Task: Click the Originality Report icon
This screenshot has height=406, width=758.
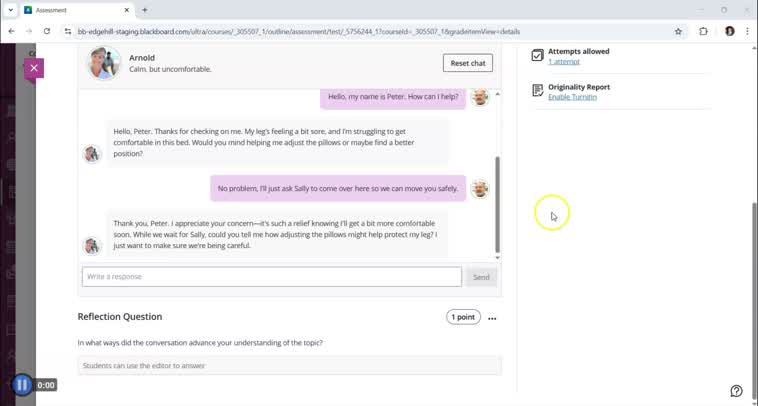Action: coord(538,90)
